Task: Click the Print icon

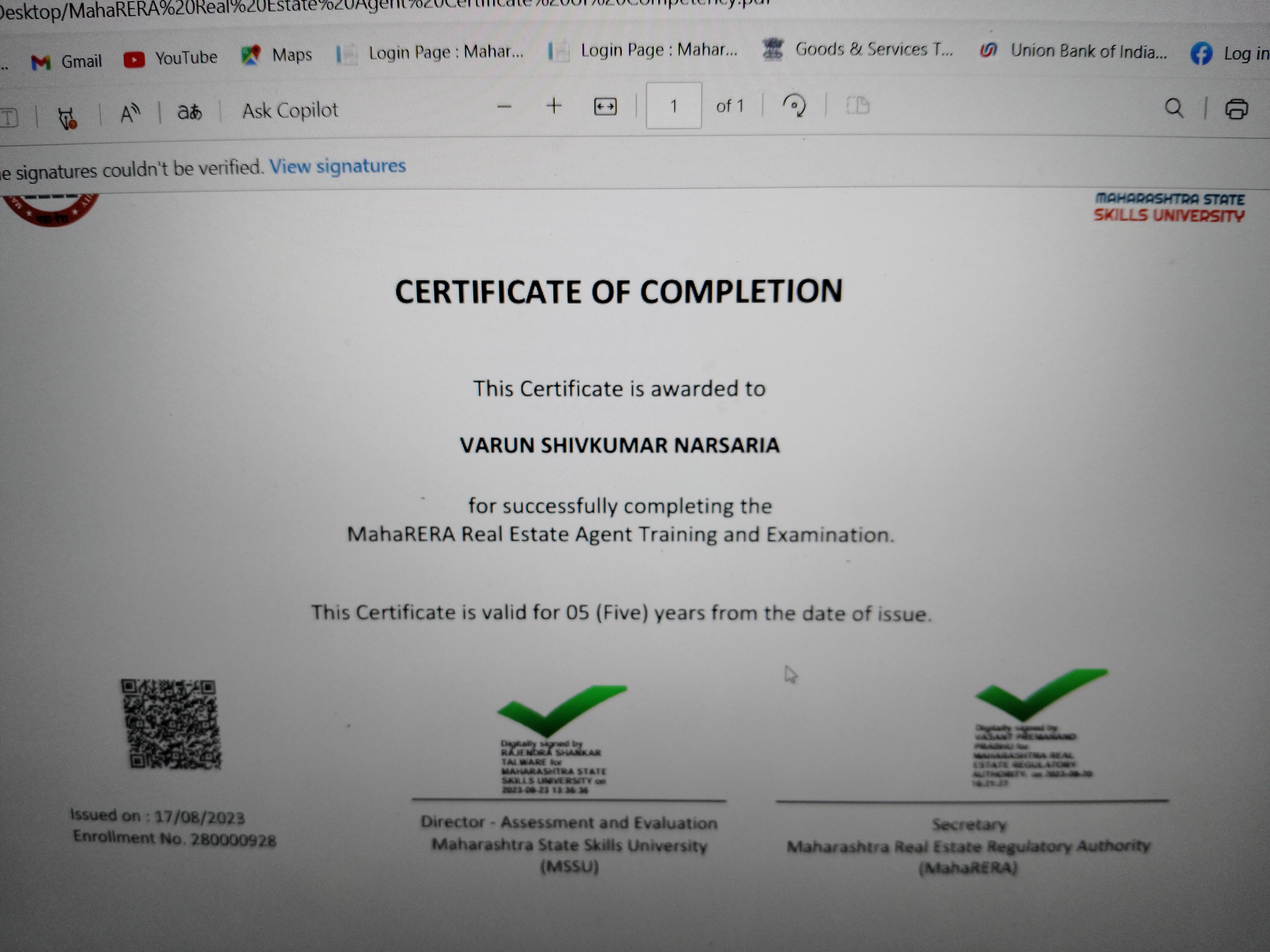Action: [1237, 109]
